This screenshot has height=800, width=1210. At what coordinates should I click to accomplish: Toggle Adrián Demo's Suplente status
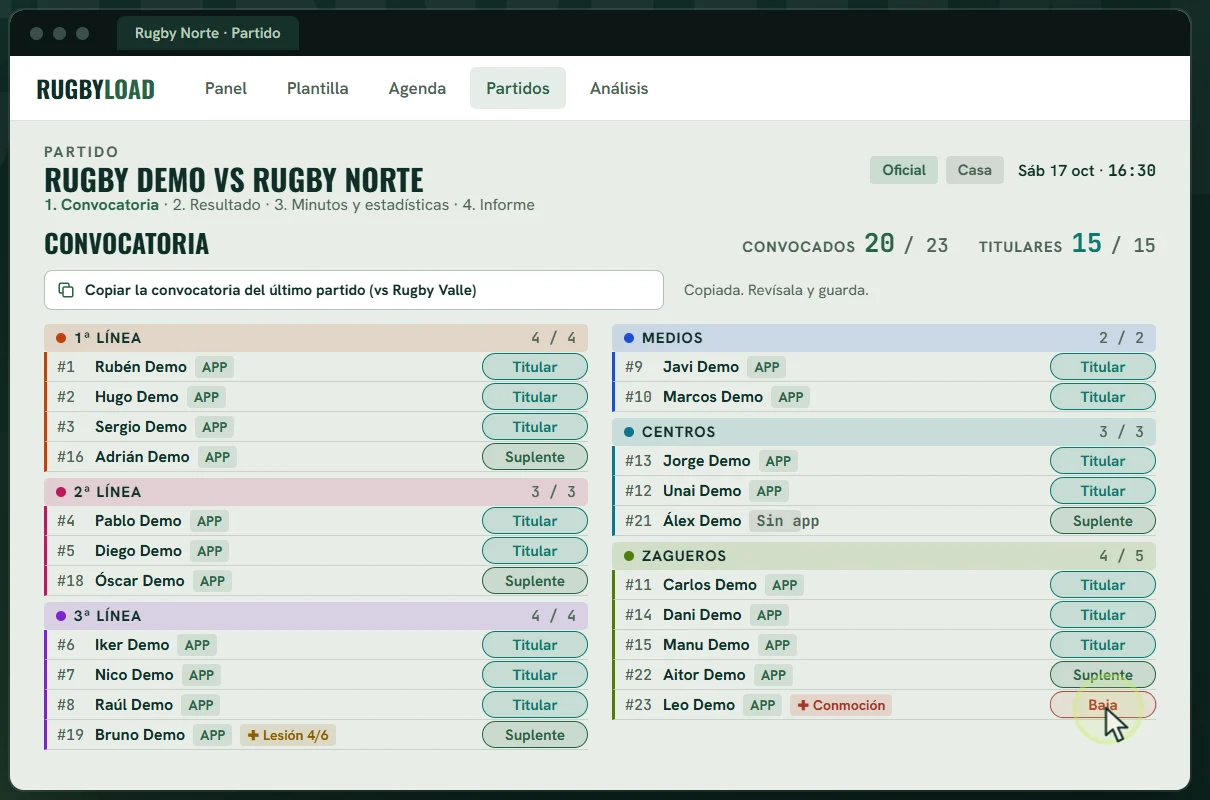535,457
